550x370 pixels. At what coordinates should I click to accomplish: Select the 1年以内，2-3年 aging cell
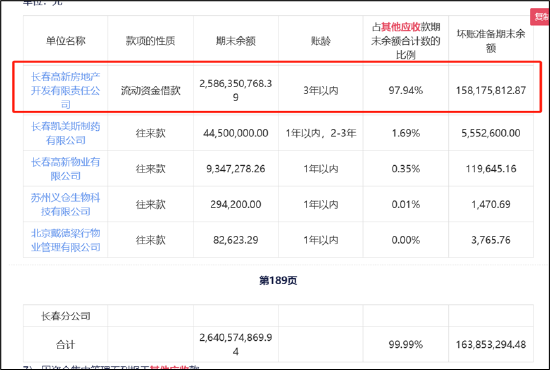321,133
